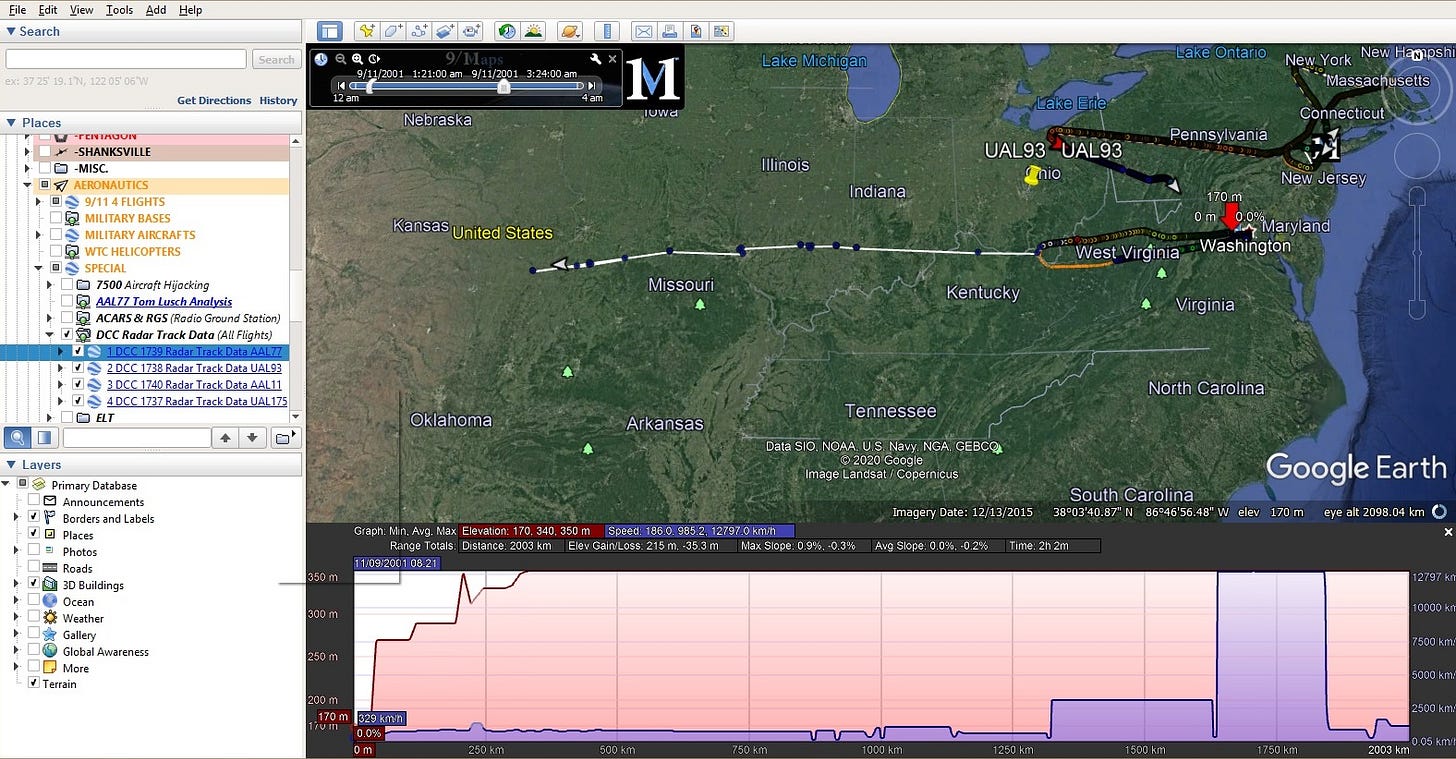1456x759 pixels.
Task: Open the planet switcher (Saturn) icon
Action: pyautogui.click(x=570, y=31)
